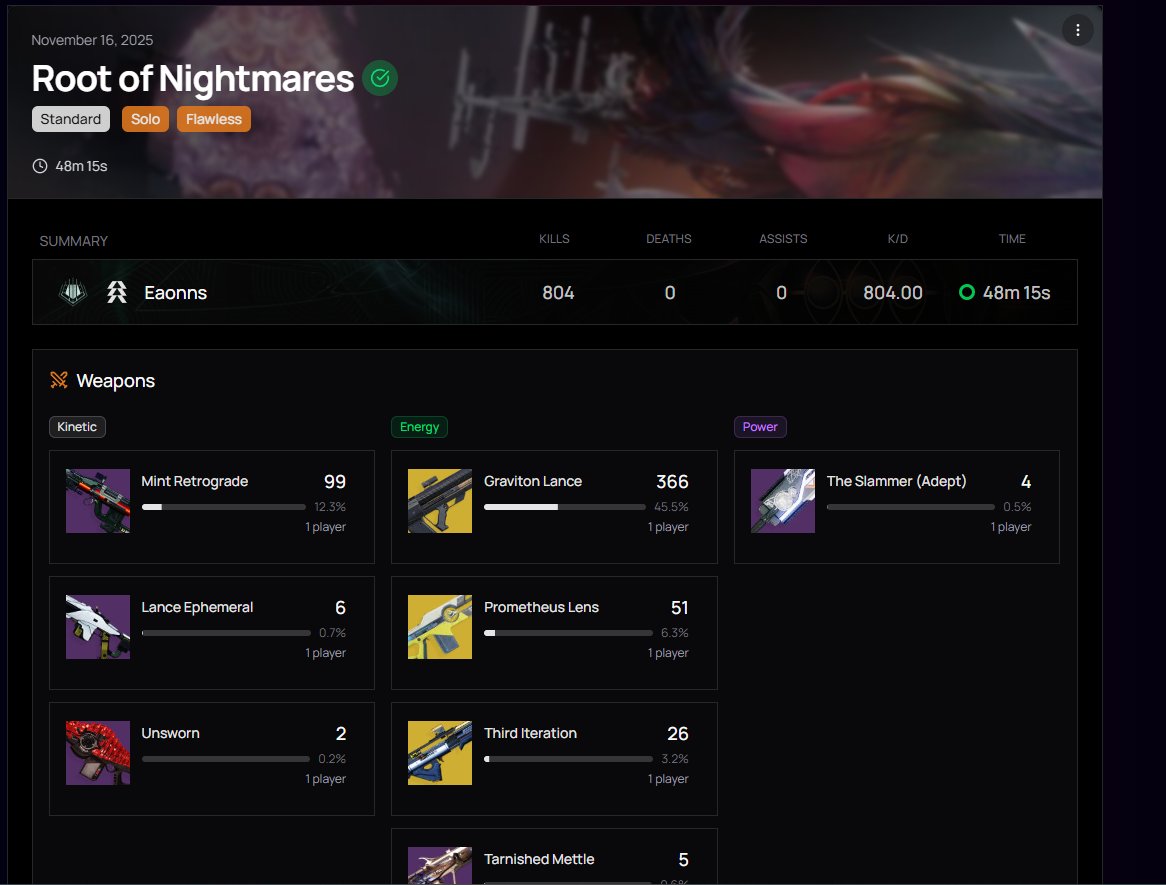The width and height of the screenshot is (1166, 885).
Task: Click the November 16, 2025 date
Action: point(92,40)
